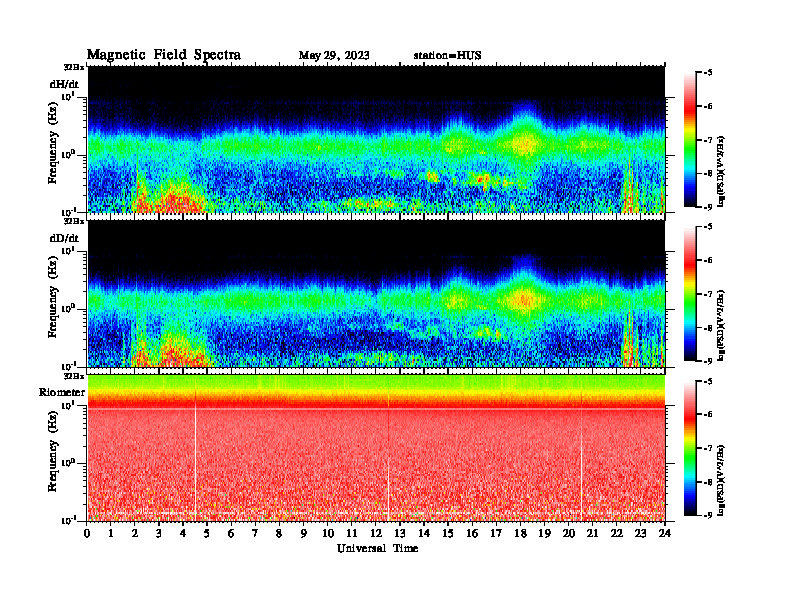Click hour "10" on the Universal Time axis
This screenshot has height=612, width=792.
coord(328,534)
